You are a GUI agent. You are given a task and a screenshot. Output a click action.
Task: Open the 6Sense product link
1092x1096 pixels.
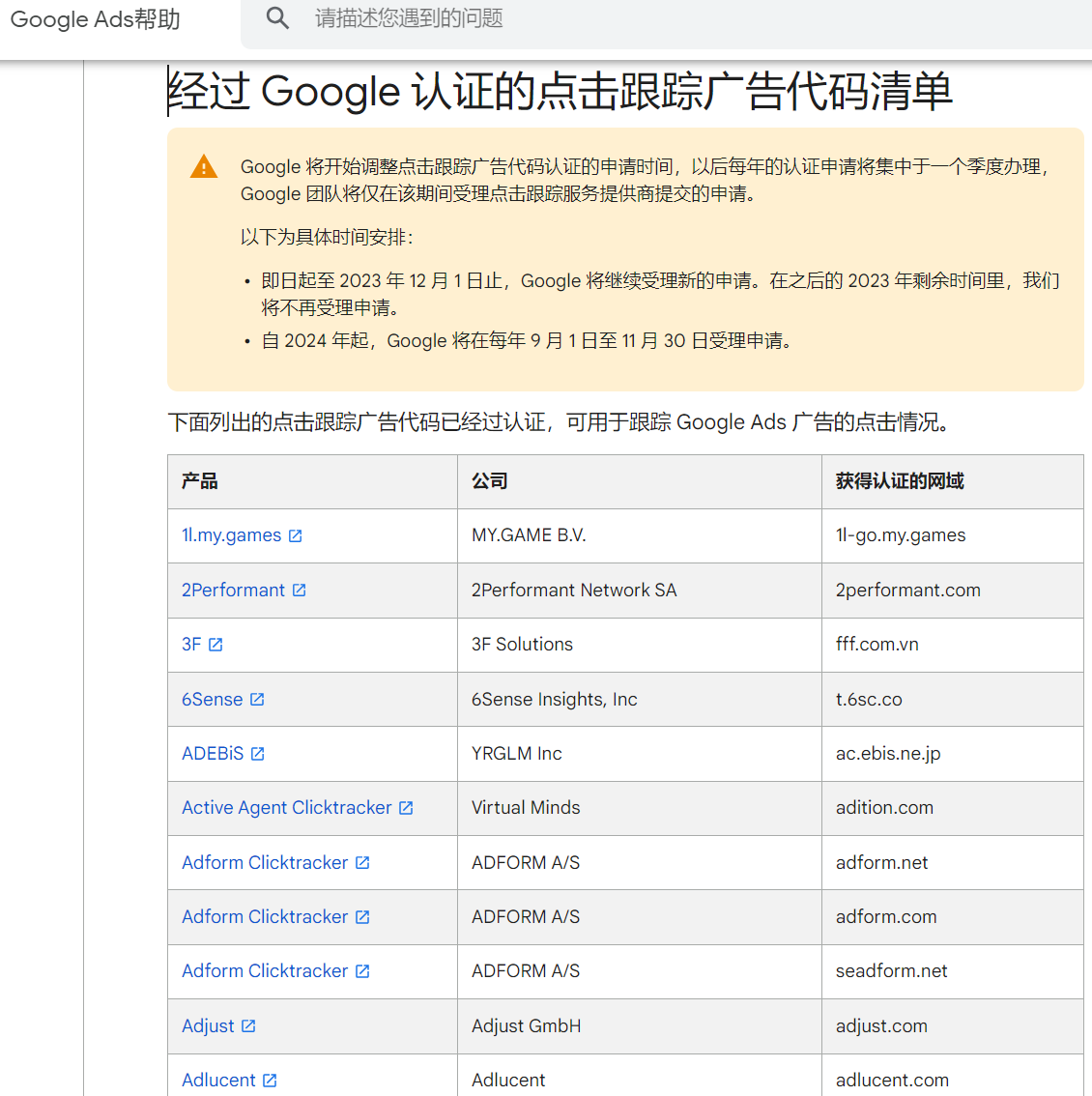tap(211, 699)
